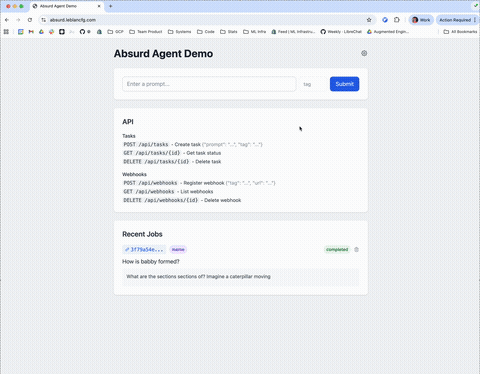Bookmark this page with the star icon
The width and height of the screenshot is (480, 374).
click(369, 20)
